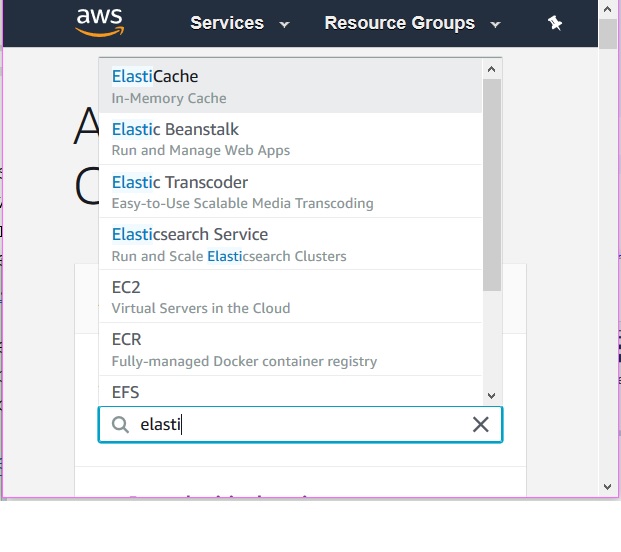Click the magnifying glass search icon
This screenshot has height=552, width=621.
click(x=120, y=425)
